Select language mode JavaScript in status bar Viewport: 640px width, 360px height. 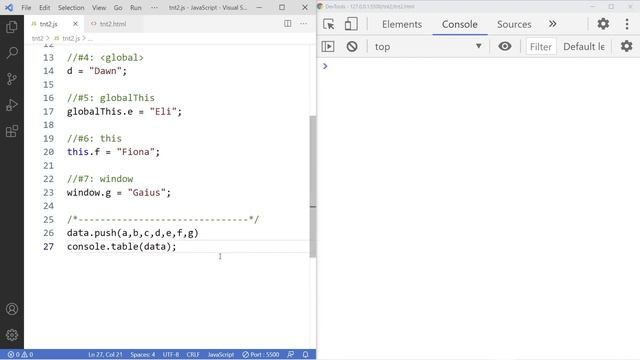point(220,354)
